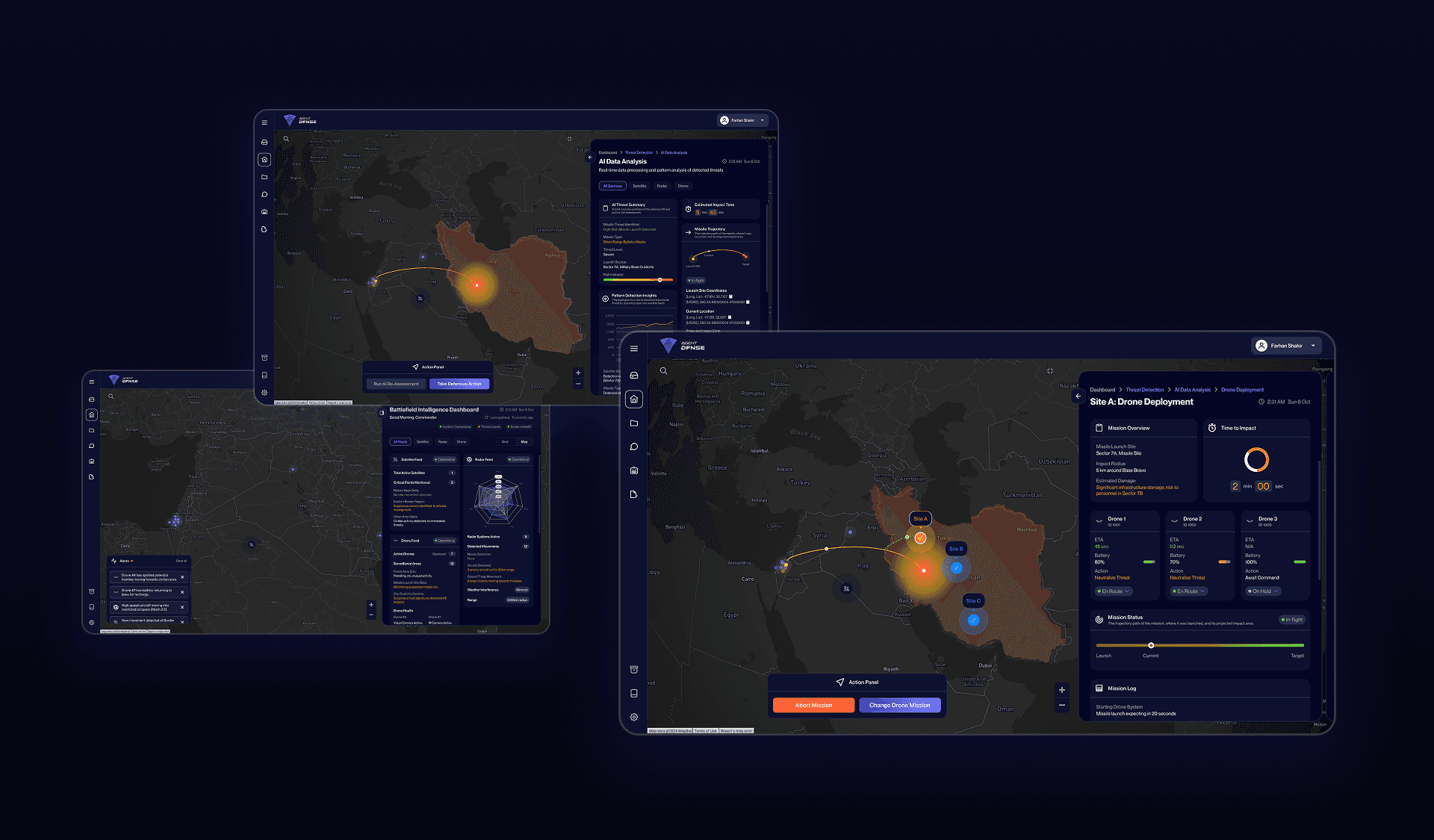1434x840 pixels.
Task: Click map search magnifier on AI Data Analysis screen
Action: (286, 139)
